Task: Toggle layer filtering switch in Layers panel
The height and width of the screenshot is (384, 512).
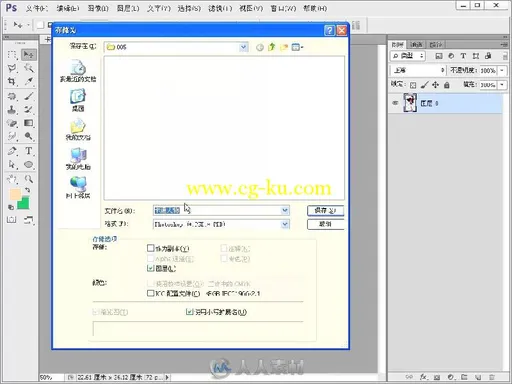Action: pyautogui.click(x=505, y=56)
